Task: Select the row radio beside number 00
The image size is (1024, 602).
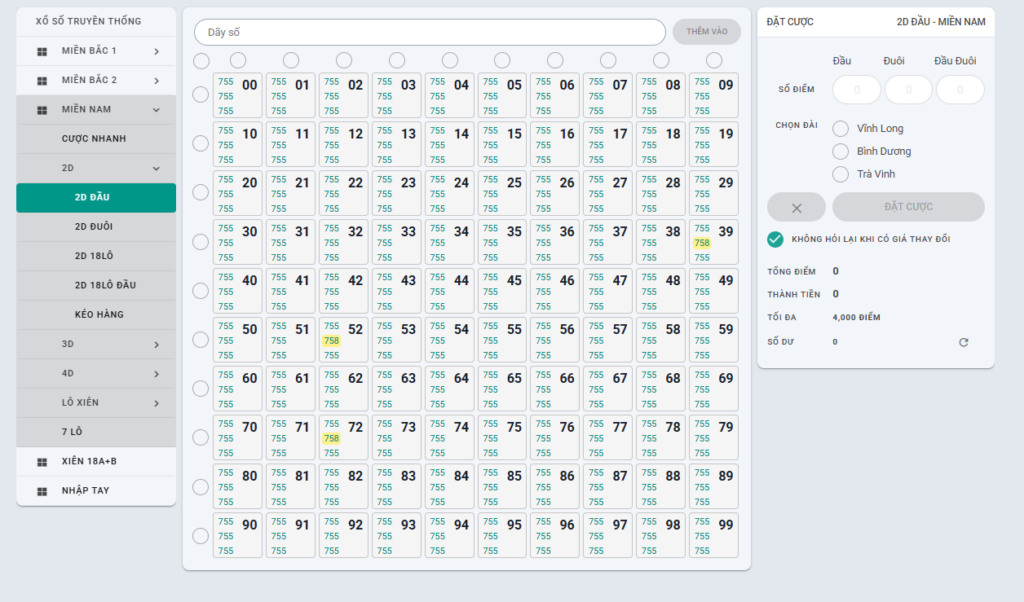Action: coord(200,95)
